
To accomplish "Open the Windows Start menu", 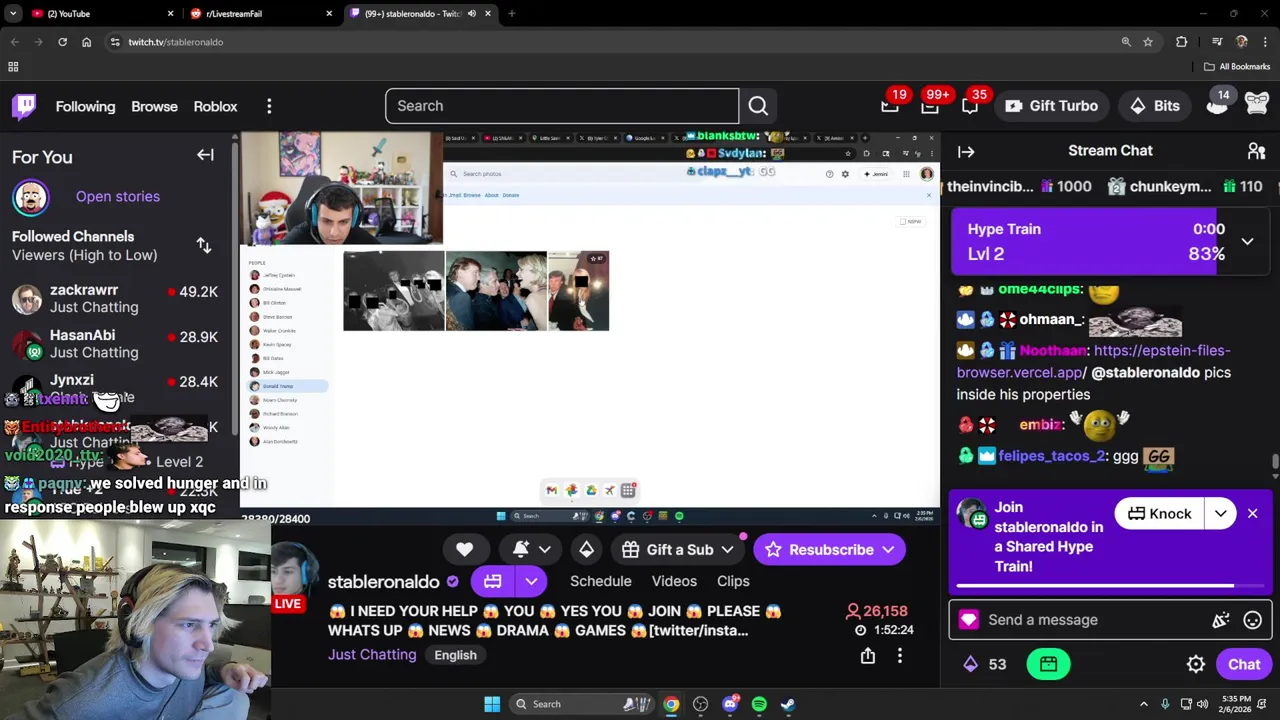I will 492,704.
